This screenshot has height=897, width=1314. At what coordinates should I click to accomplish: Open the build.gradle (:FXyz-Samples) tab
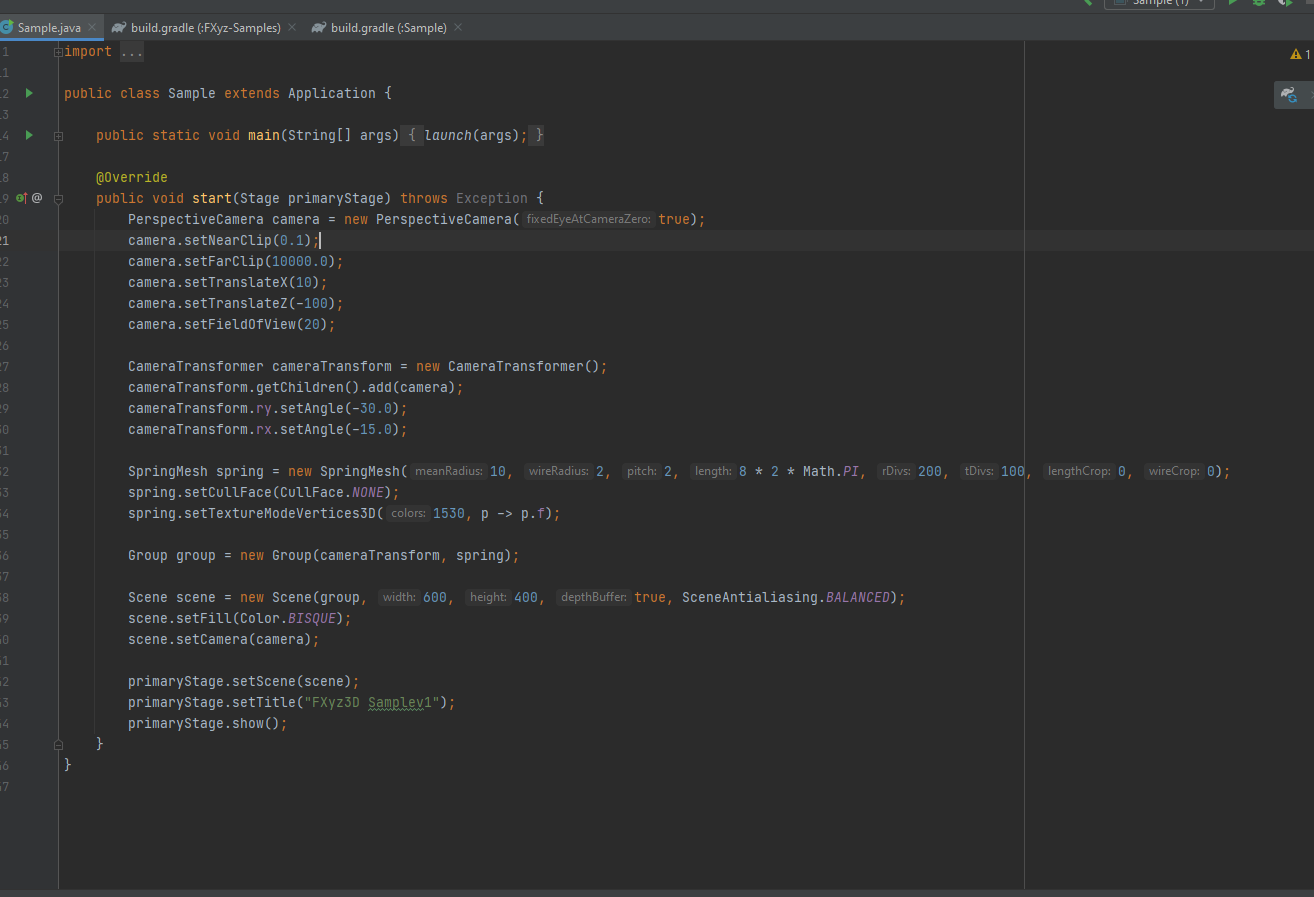(x=205, y=28)
